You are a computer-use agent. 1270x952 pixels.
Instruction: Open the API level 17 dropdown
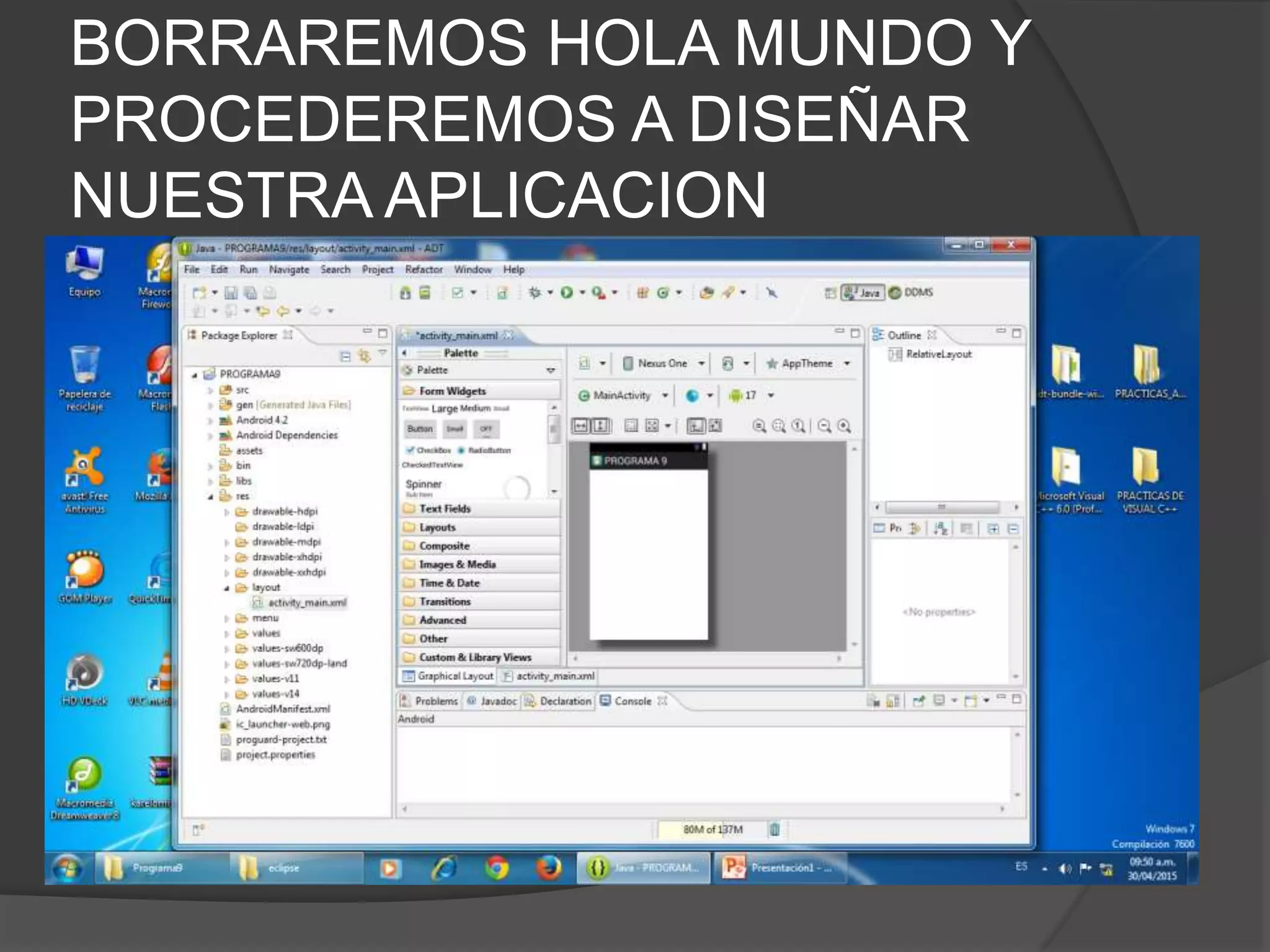752,395
